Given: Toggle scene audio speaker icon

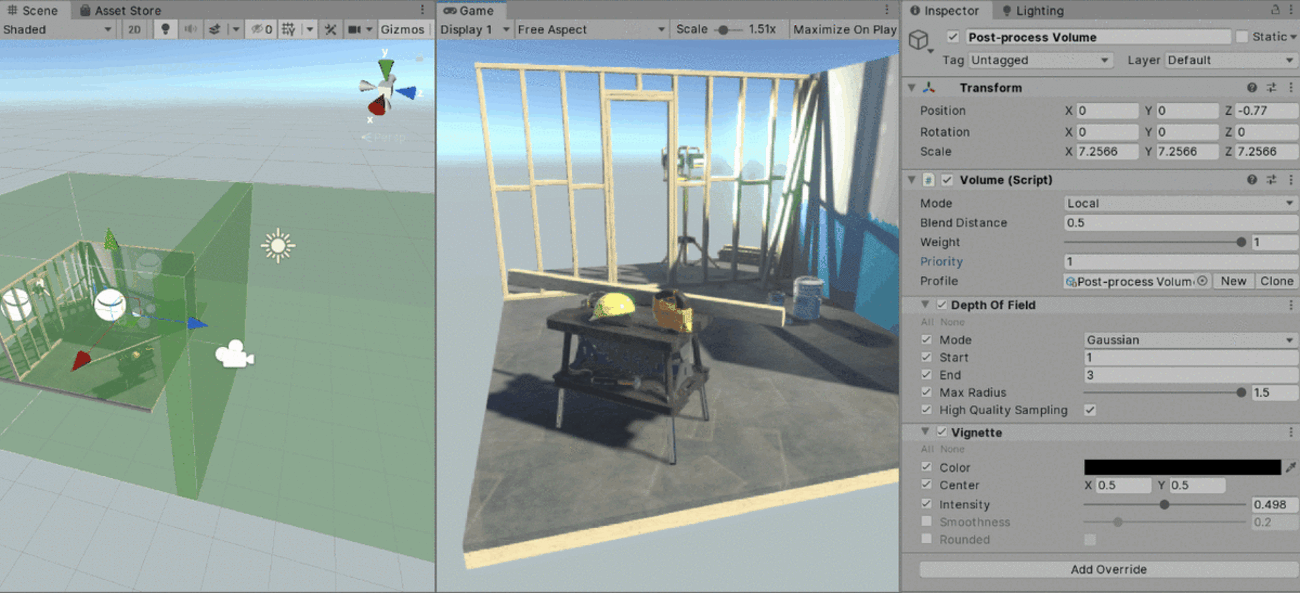Looking at the screenshot, I should click(x=189, y=29).
